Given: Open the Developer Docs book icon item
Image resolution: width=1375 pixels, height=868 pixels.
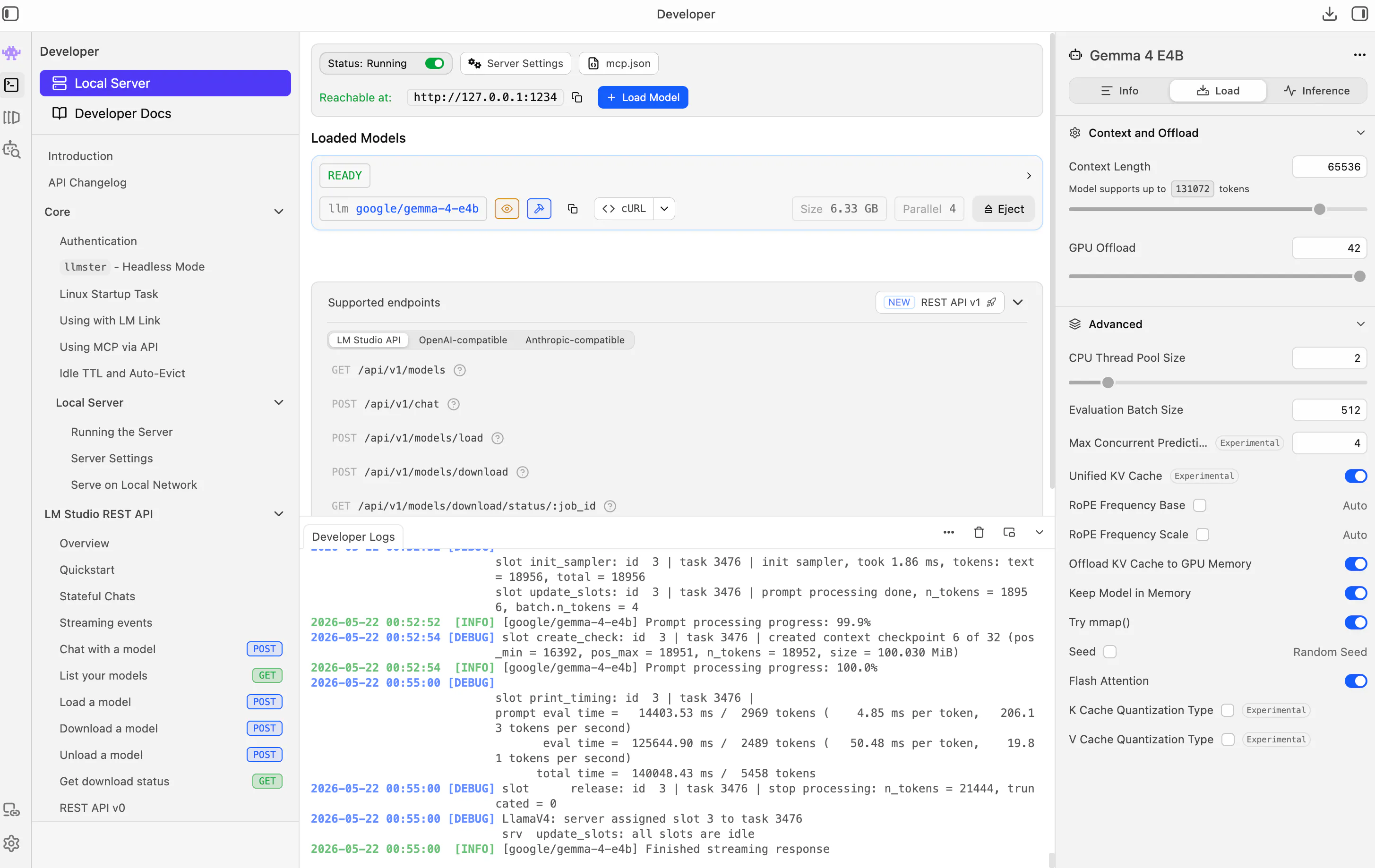Looking at the screenshot, I should click(x=165, y=113).
